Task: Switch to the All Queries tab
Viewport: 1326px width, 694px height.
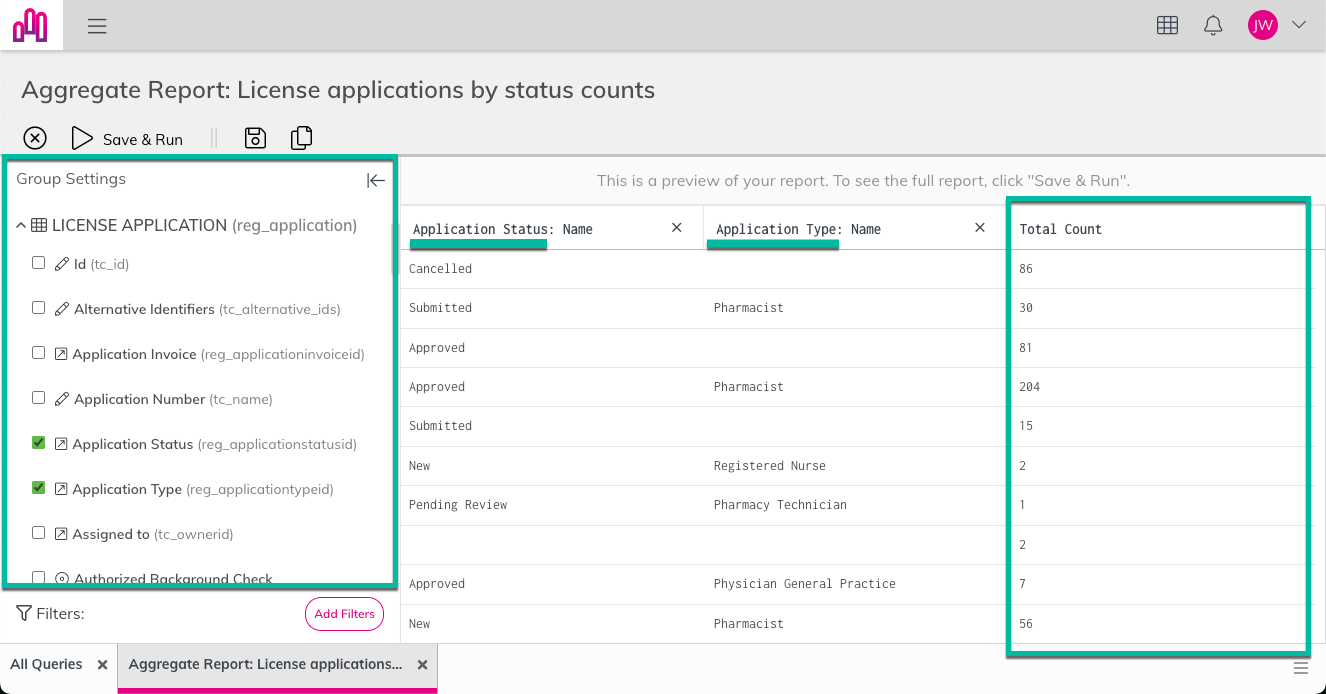Action: [46, 665]
